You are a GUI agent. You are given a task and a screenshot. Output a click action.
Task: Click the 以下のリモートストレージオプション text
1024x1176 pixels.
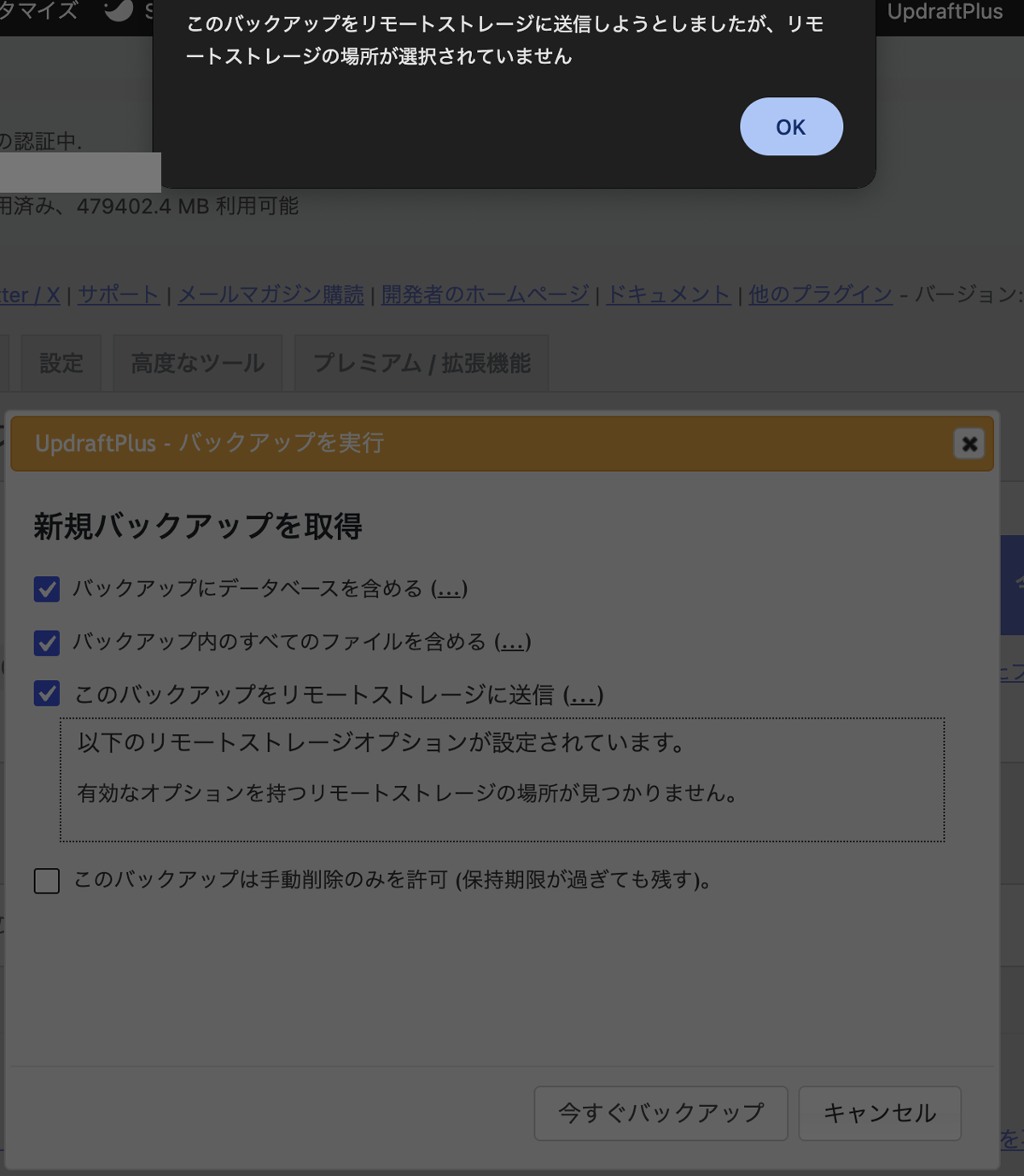click(381, 742)
